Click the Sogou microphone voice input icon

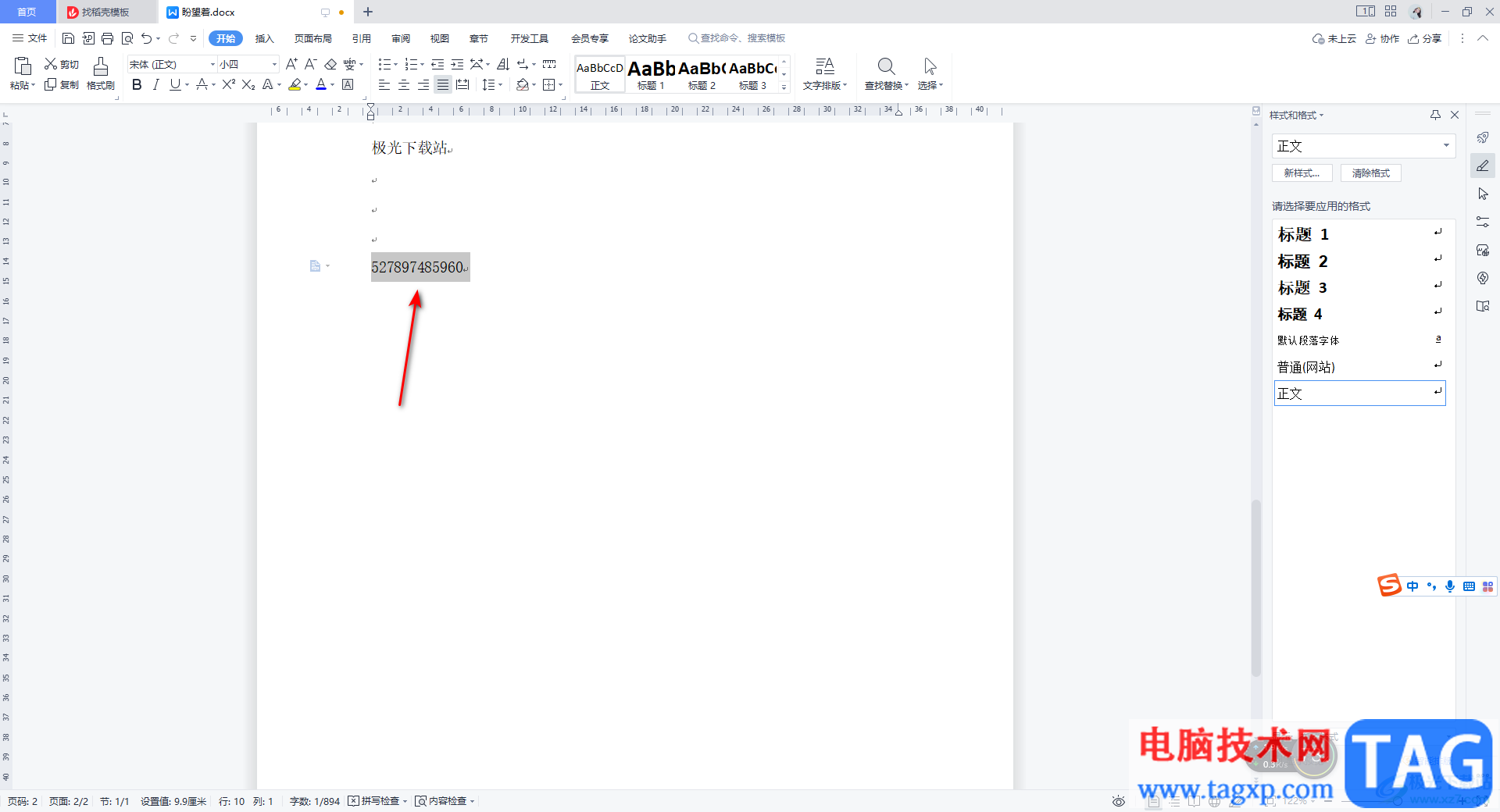tap(1450, 586)
